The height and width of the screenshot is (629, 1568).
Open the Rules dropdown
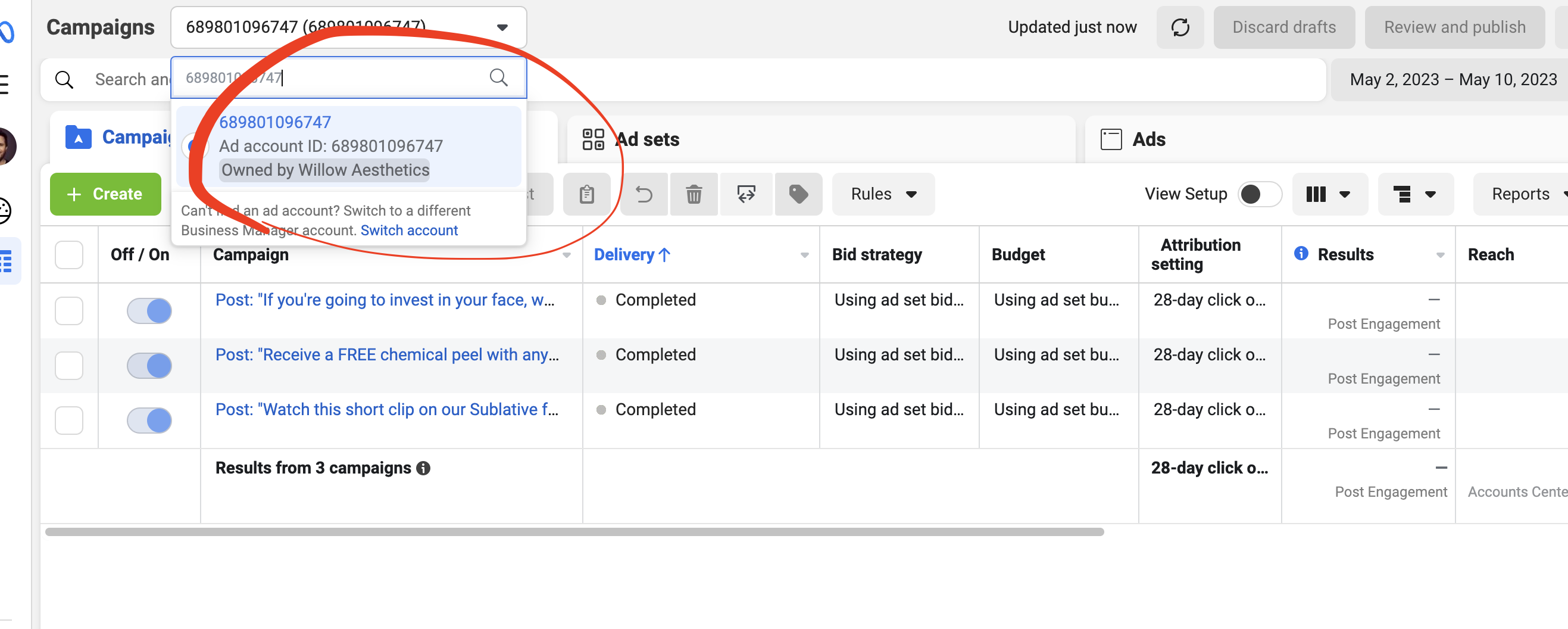[883, 194]
